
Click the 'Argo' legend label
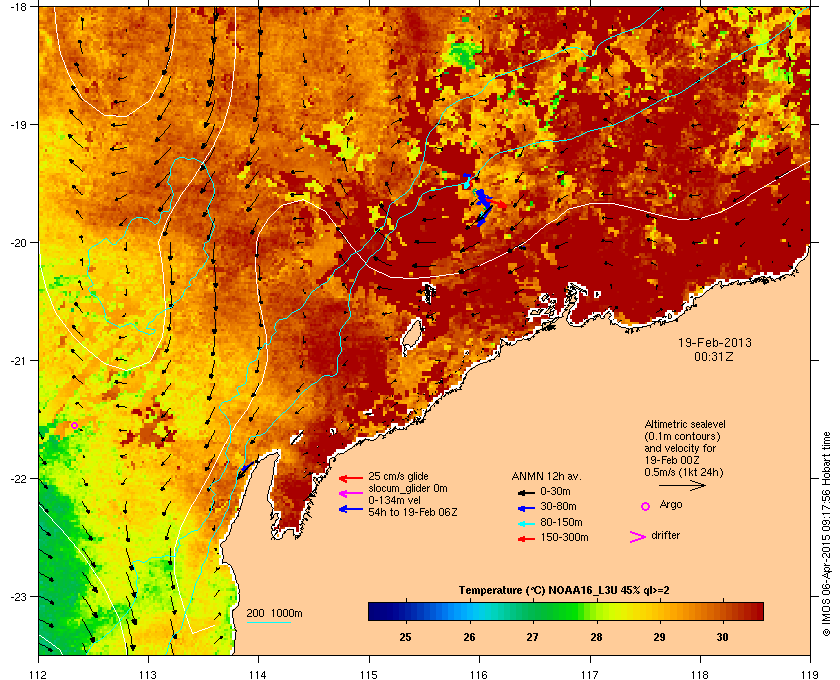(x=671, y=504)
